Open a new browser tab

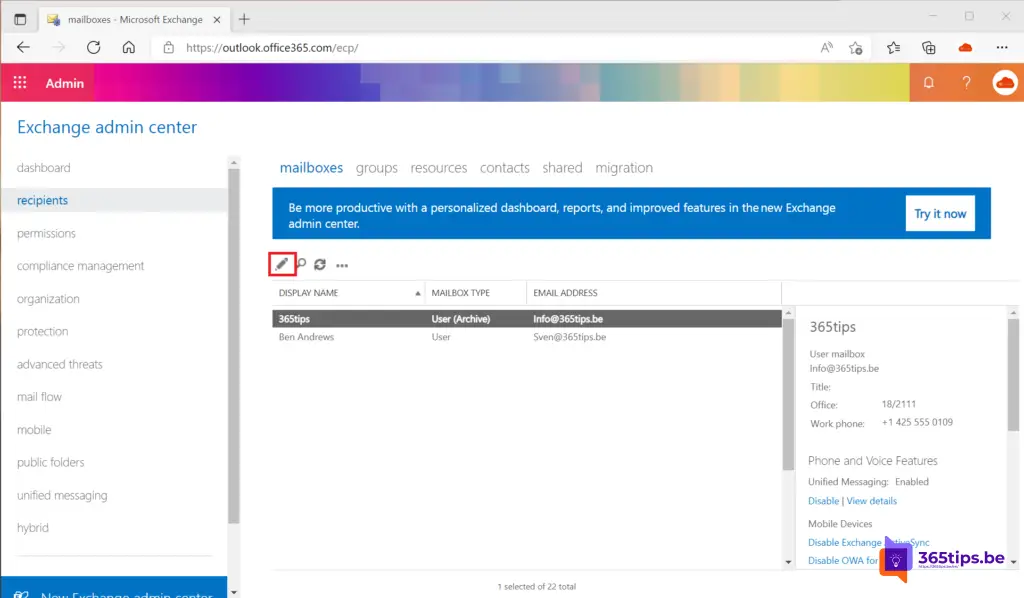[x=244, y=19]
